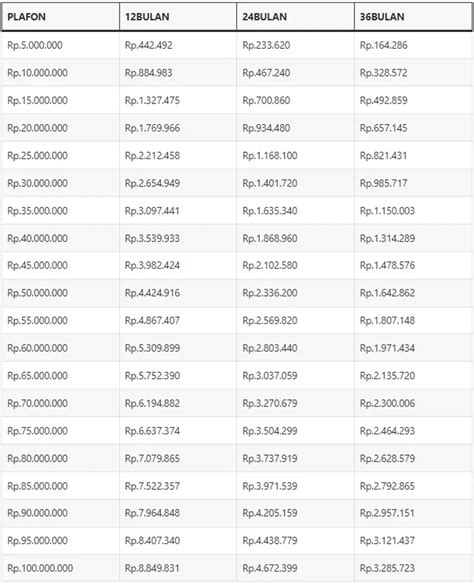Select the Rp.3.285.723 cell
This screenshot has width=474, height=584.
tap(413, 568)
